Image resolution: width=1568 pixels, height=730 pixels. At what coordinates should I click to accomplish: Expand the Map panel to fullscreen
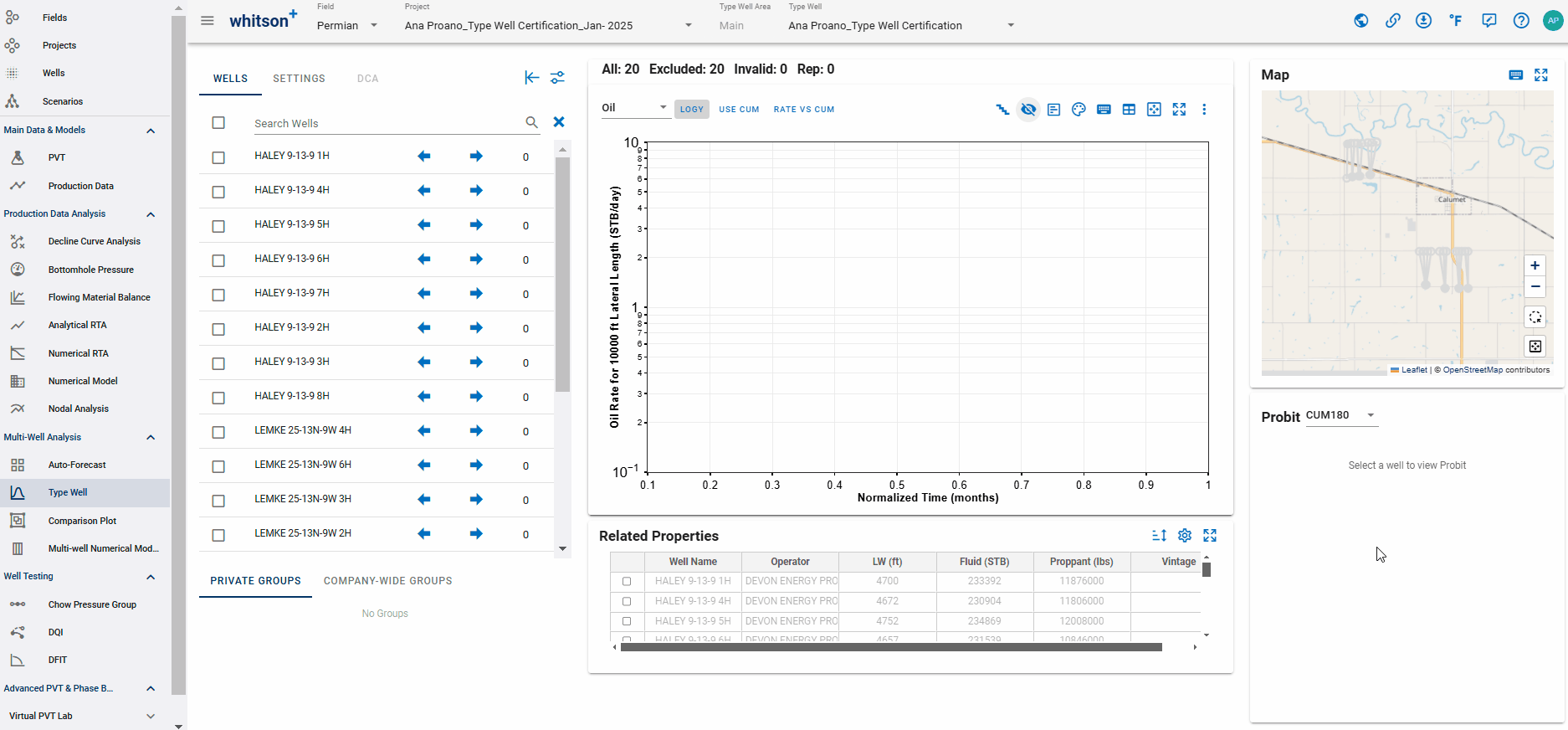point(1541,75)
